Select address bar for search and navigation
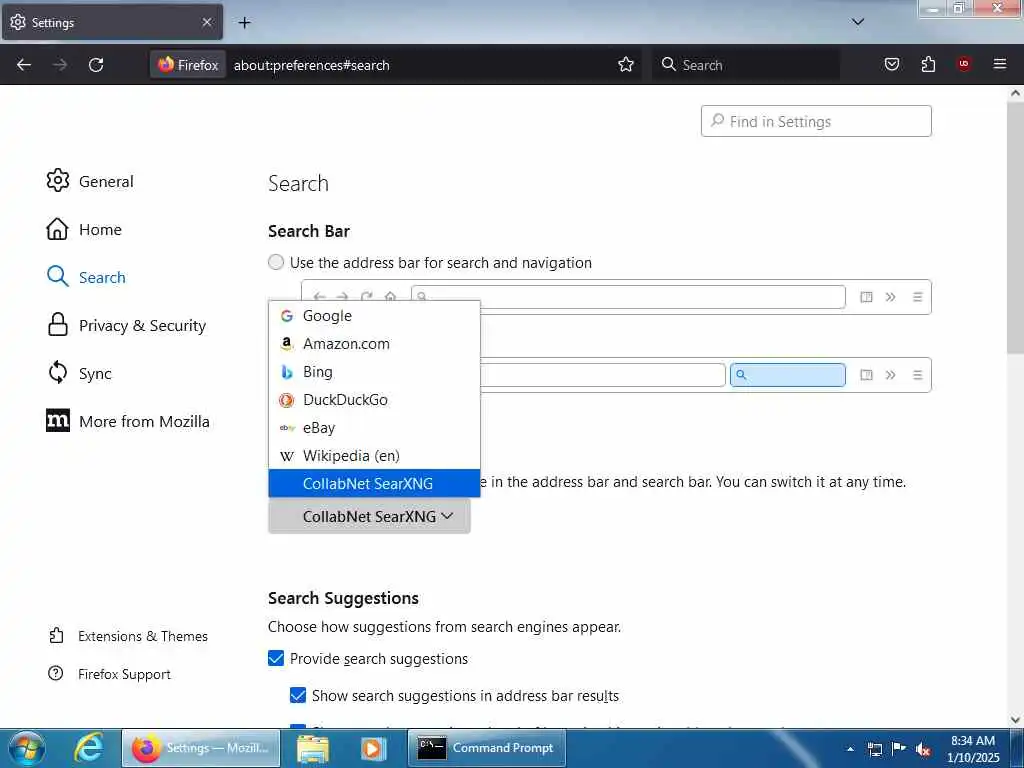Screen dimensions: 1024x768 point(276,263)
